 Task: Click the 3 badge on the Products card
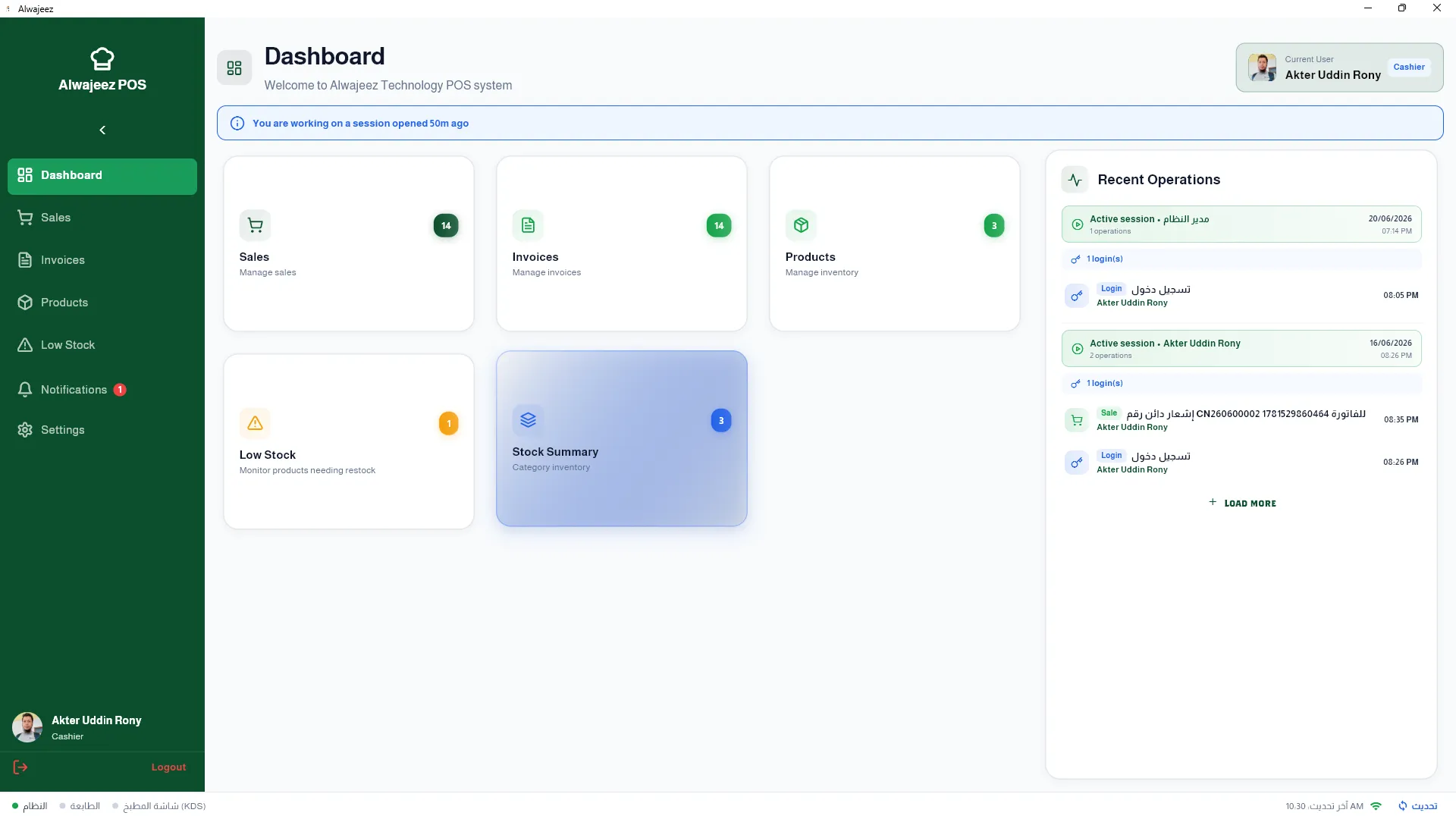(x=994, y=226)
